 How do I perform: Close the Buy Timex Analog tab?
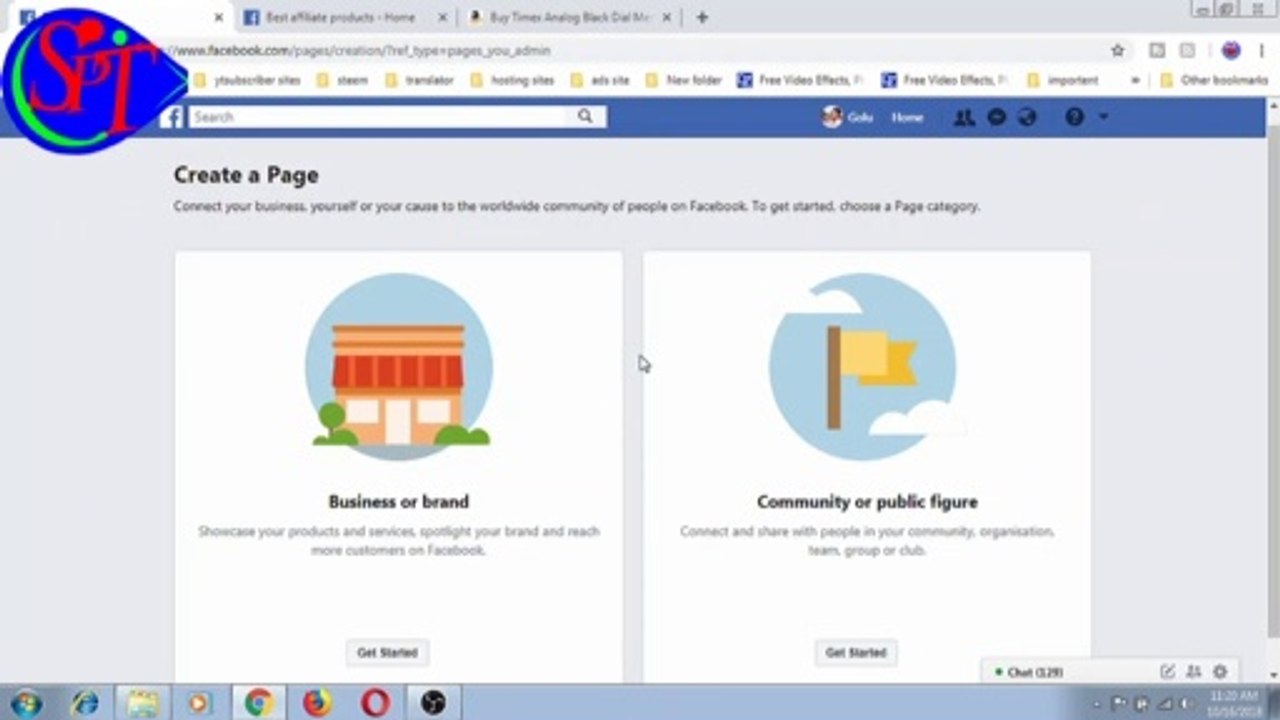pos(667,17)
